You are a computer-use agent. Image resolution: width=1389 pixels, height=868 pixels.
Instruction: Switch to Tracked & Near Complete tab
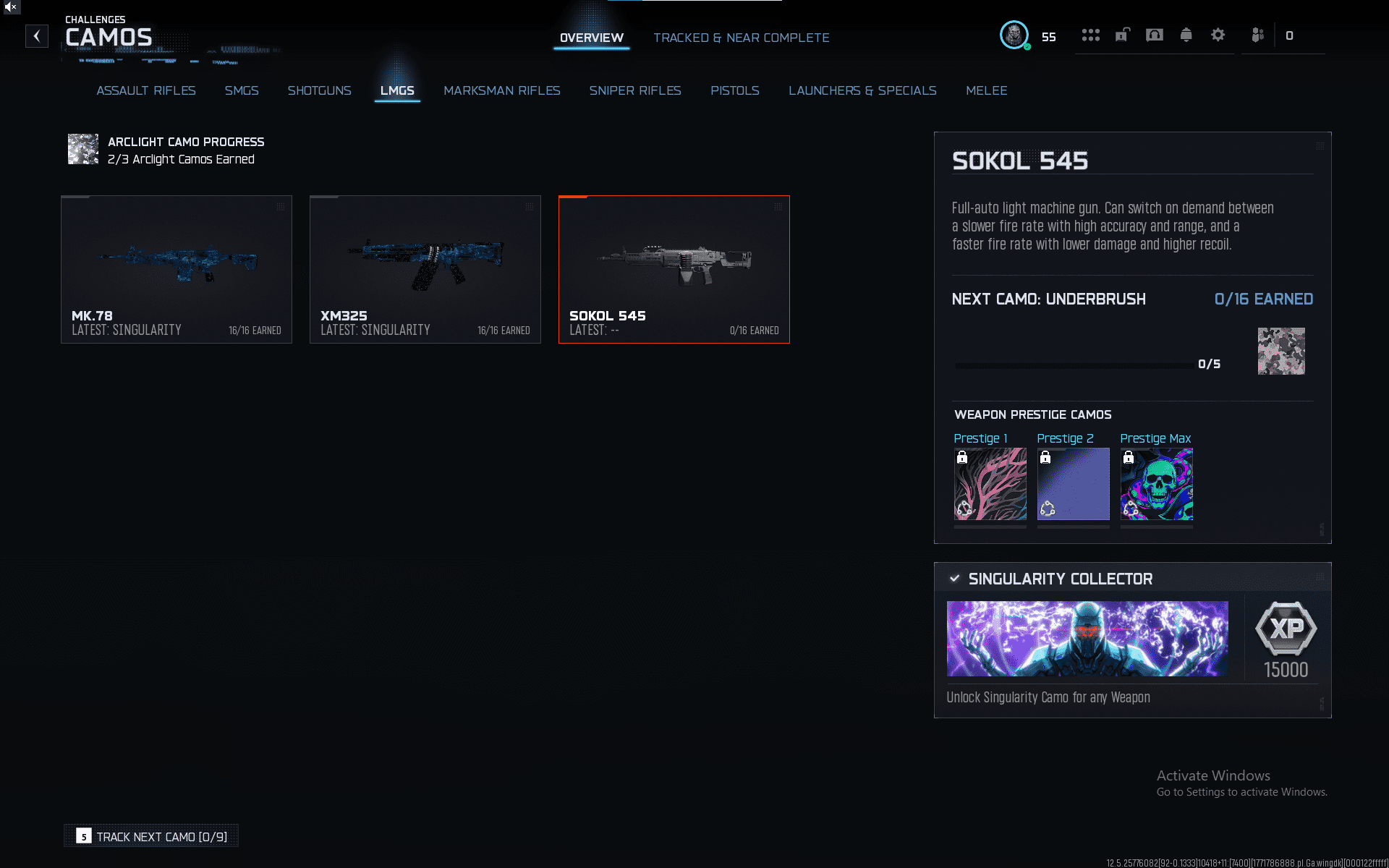point(741,38)
